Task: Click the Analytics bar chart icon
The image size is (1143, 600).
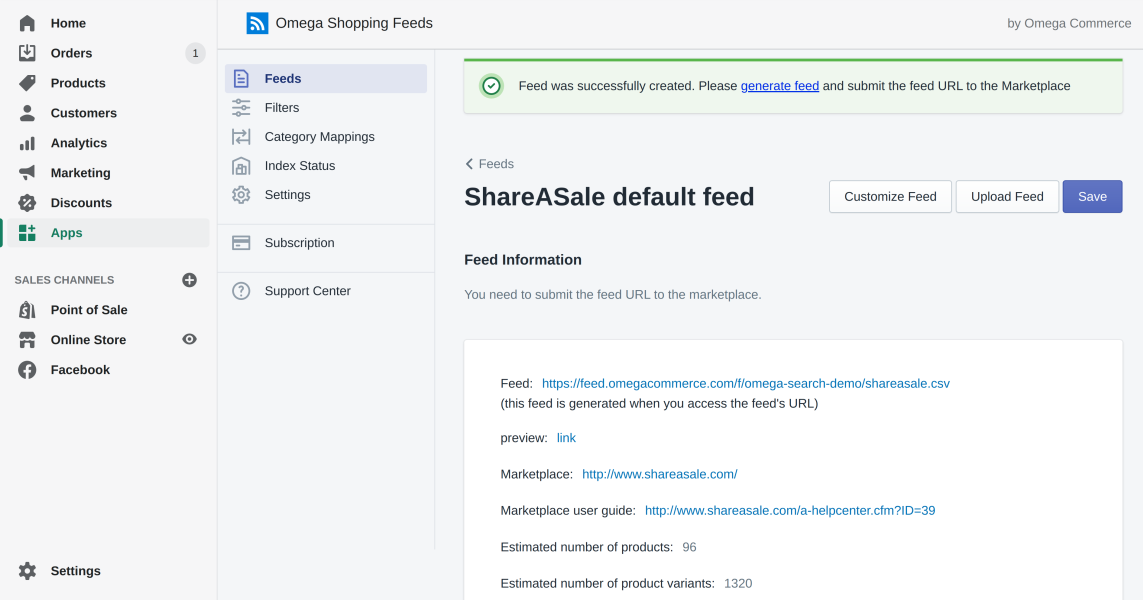Action: (x=27, y=143)
